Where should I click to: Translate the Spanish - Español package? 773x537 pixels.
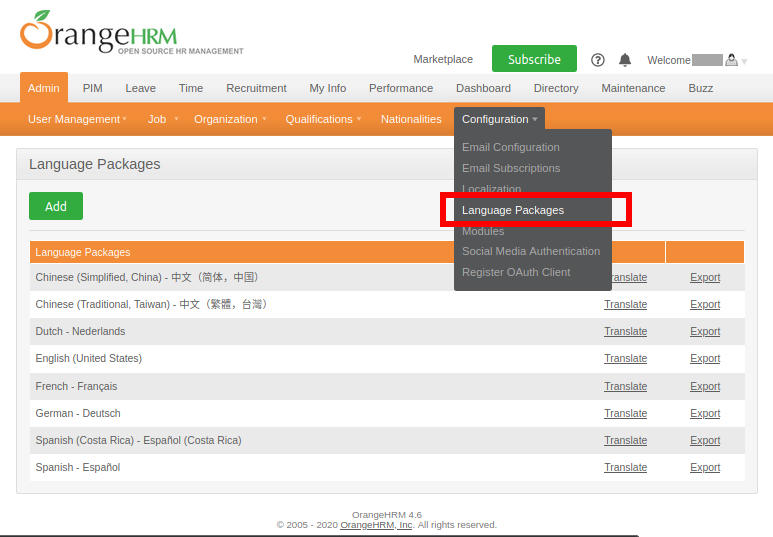[x=626, y=467]
